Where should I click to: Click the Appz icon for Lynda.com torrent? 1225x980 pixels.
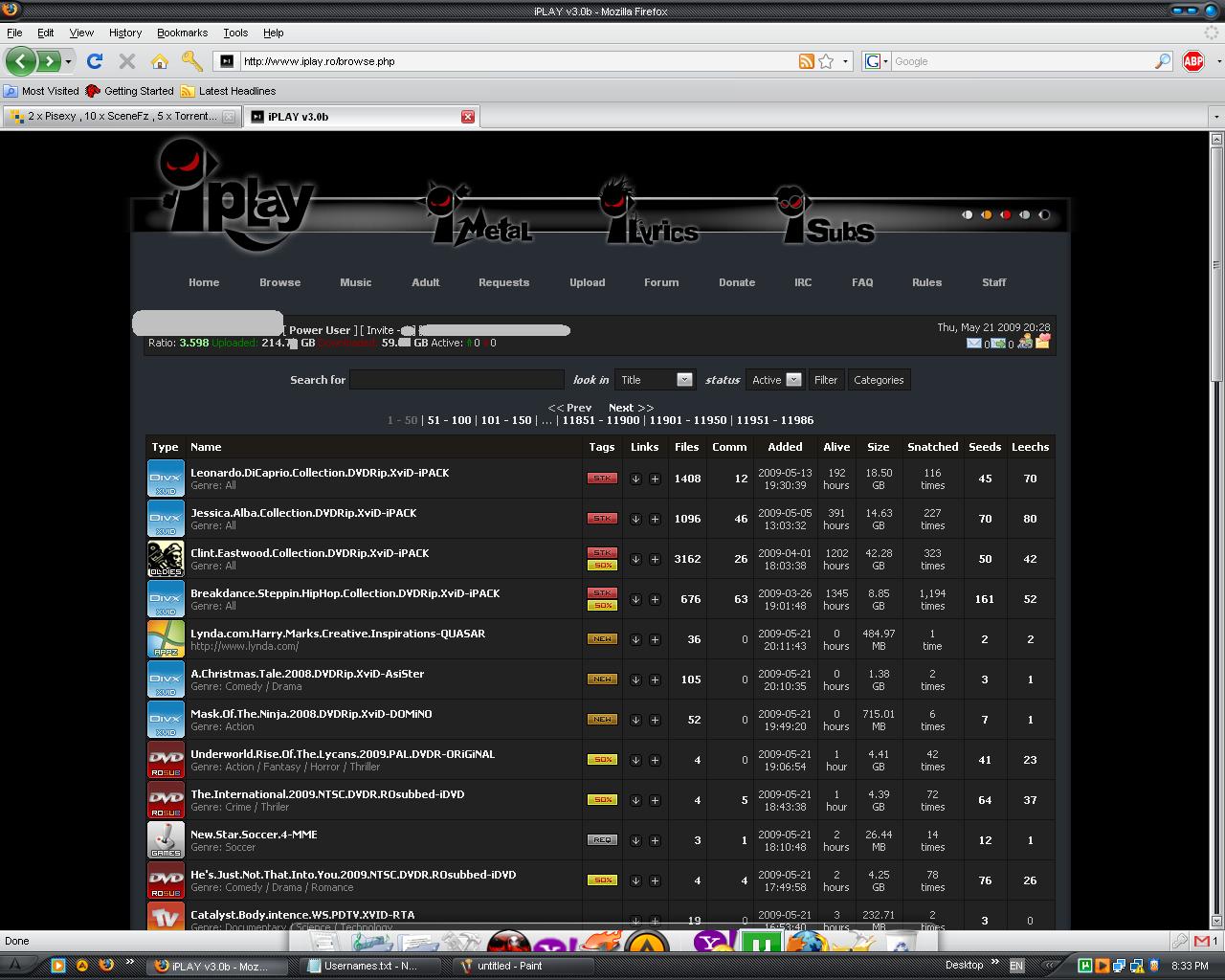point(166,639)
